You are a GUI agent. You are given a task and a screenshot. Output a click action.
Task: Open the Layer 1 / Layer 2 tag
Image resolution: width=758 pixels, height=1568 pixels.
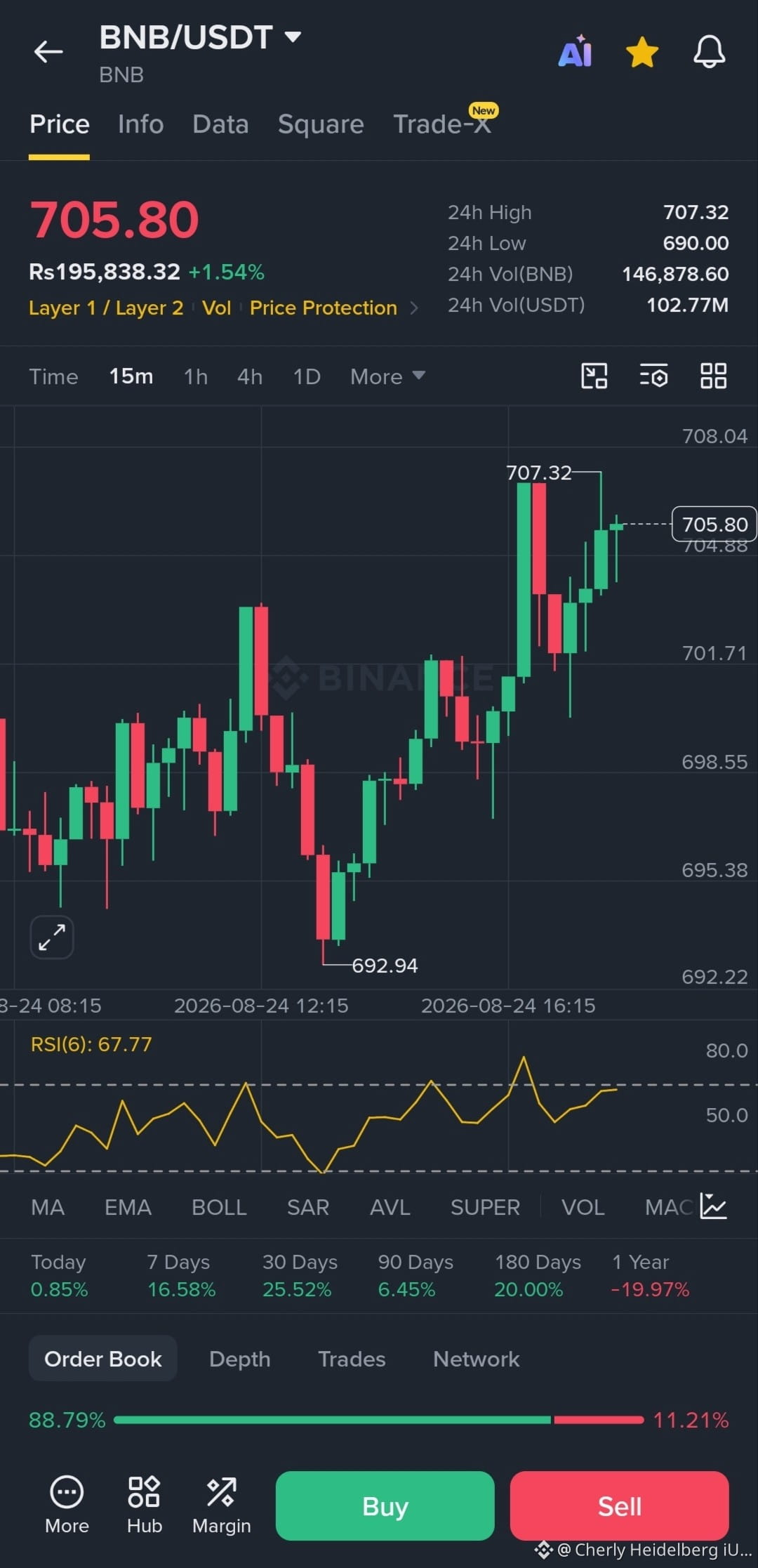pyautogui.click(x=106, y=308)
